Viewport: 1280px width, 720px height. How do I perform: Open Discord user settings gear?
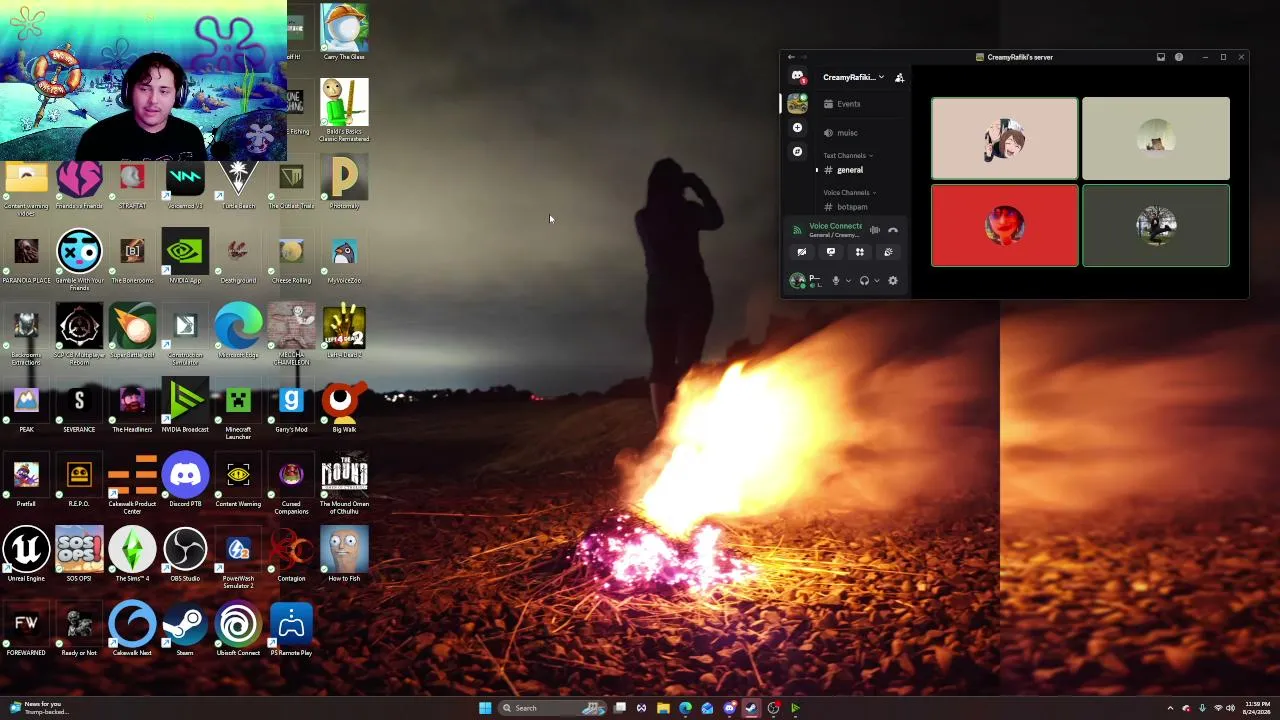(893, 281)
